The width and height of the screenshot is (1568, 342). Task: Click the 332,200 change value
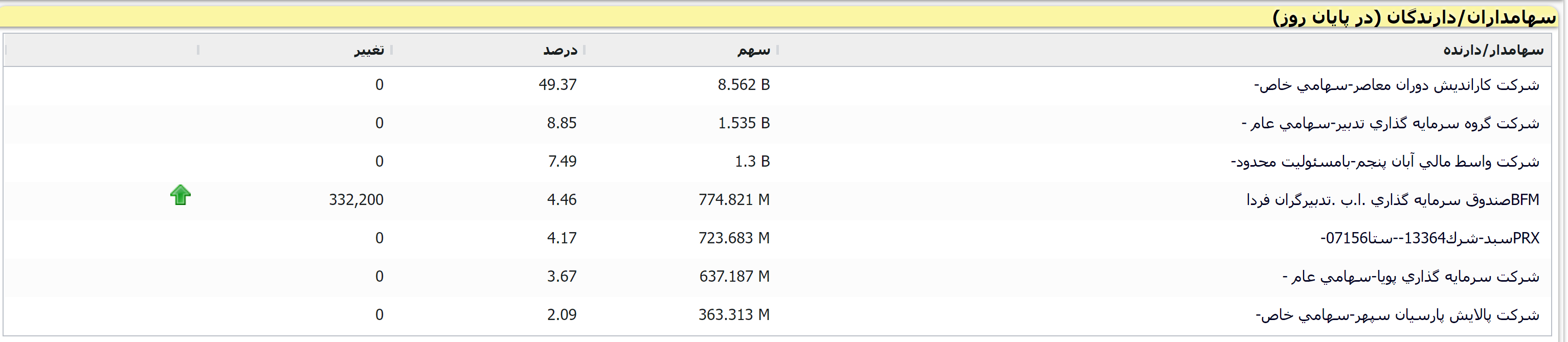pyautogui.click(x=356, y=200)
